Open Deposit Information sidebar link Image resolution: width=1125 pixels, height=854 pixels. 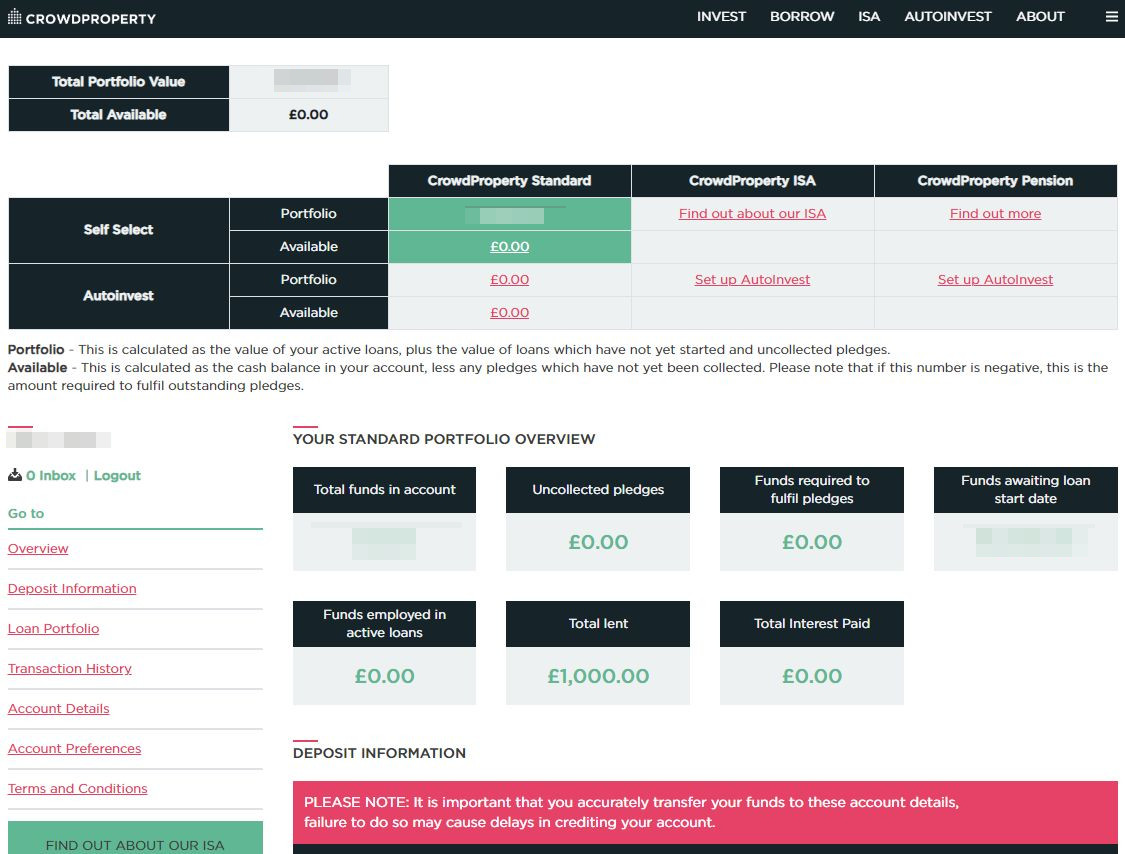[72, 588]
